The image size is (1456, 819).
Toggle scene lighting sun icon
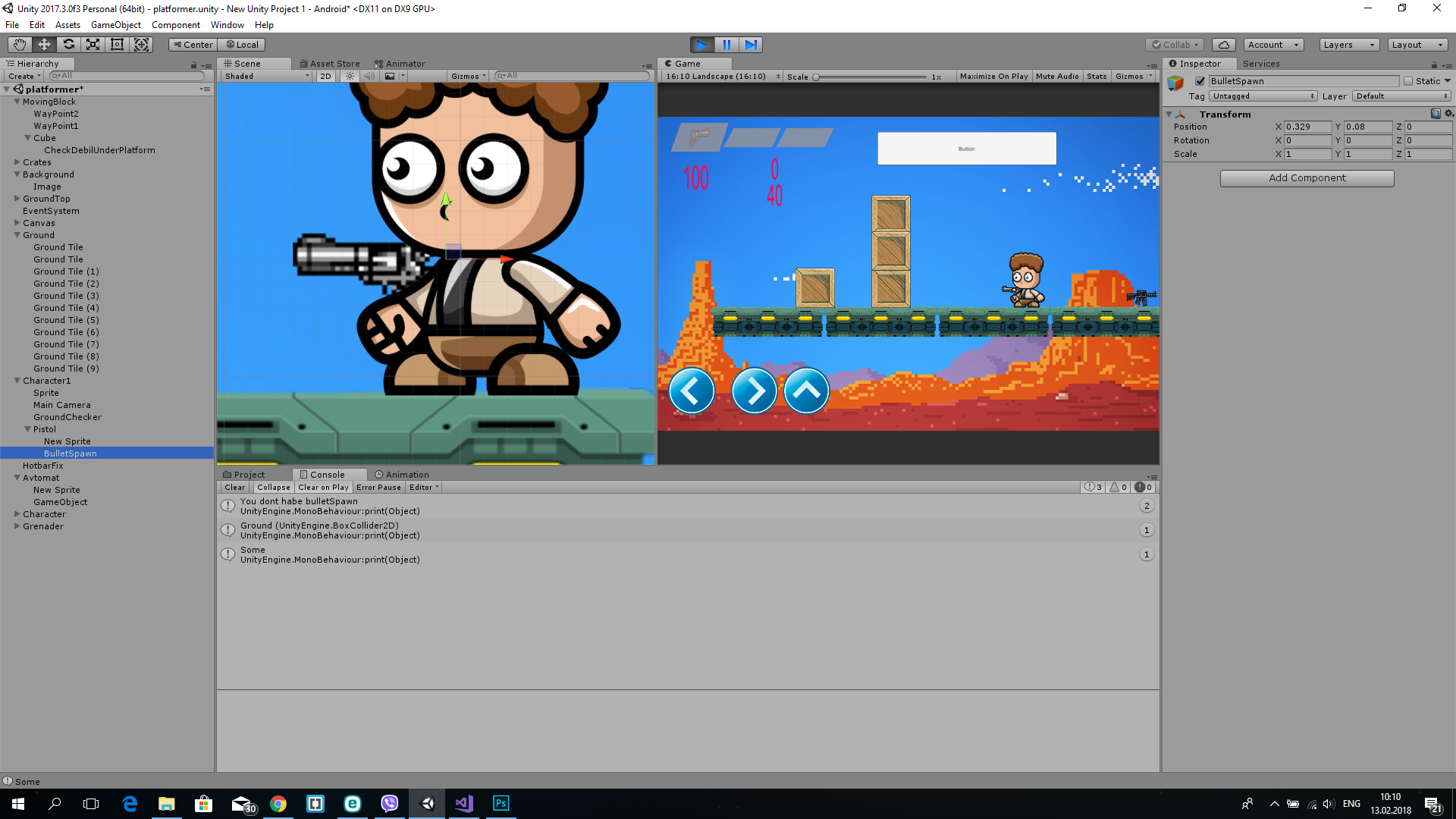coord(350,76)
